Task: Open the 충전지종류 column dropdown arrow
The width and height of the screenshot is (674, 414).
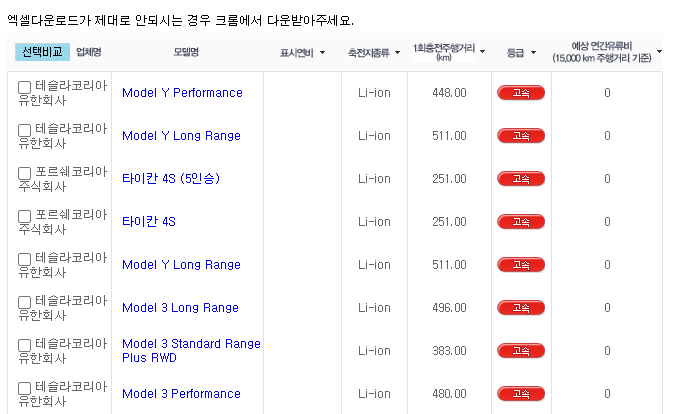Action: [397, 52]
